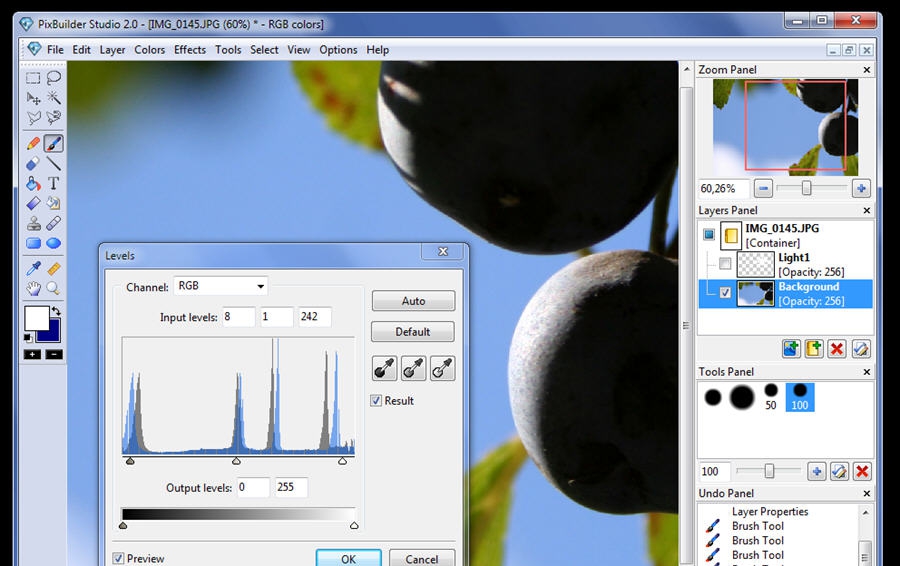Zoom out with minus button in Zoom Panel
900x566 pixels.
[763, 188]
